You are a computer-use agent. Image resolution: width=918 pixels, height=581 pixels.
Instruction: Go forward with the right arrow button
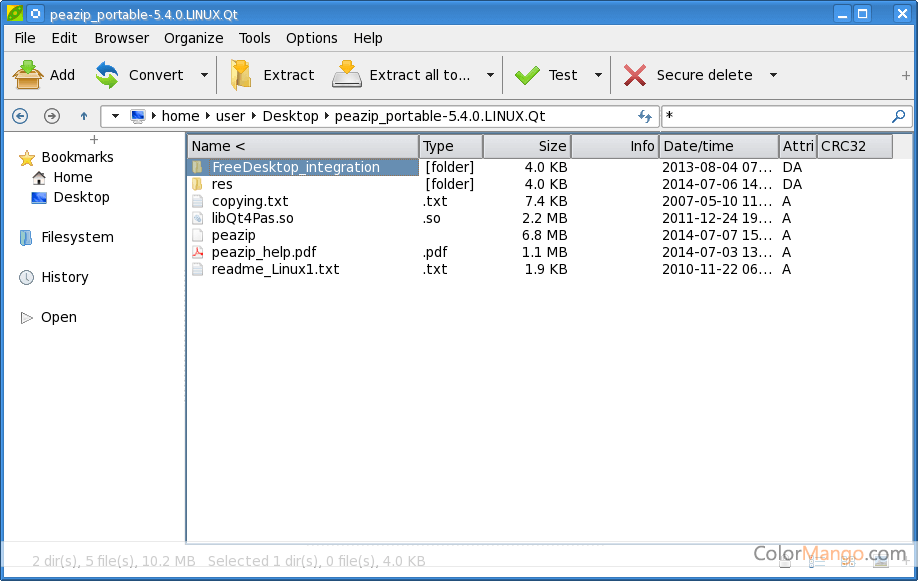tap(52, 116)
